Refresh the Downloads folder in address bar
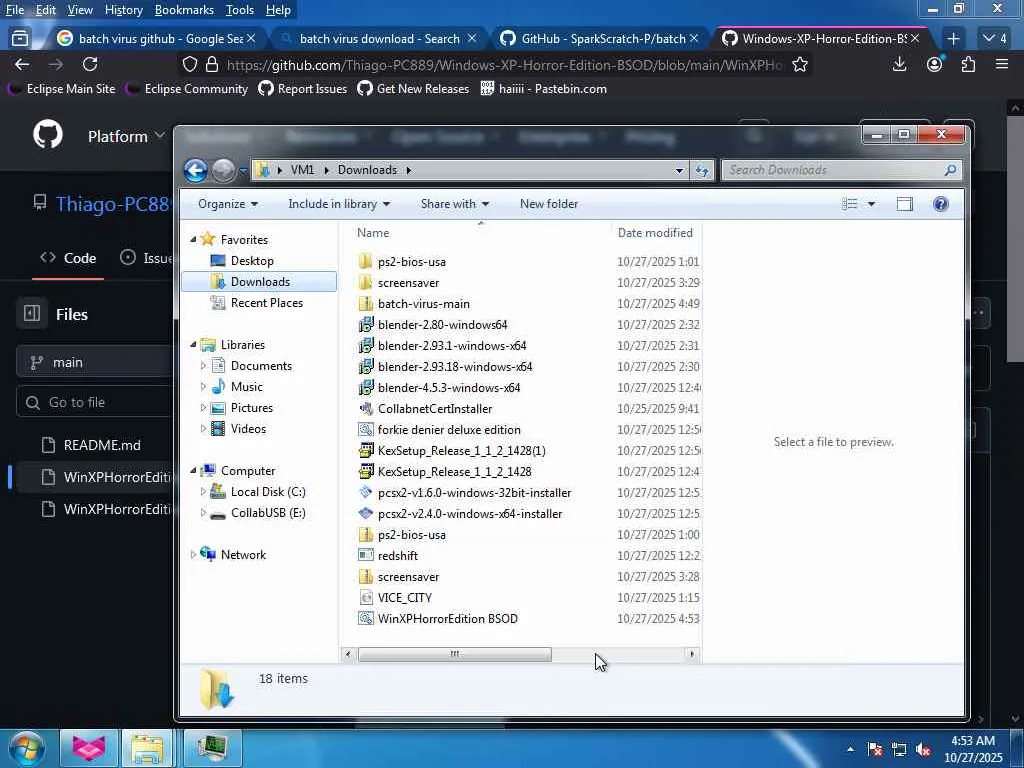The image size is (1024, 768). tap(702, 170)
